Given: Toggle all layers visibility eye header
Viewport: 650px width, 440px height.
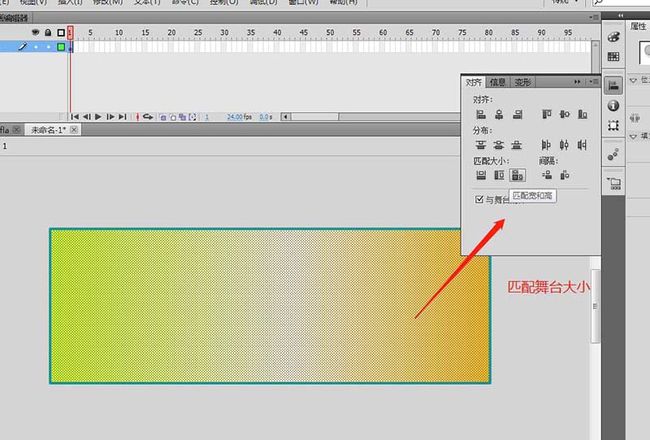Looking at the screenshot, I should pyautogui.click(x=36, y=32).
